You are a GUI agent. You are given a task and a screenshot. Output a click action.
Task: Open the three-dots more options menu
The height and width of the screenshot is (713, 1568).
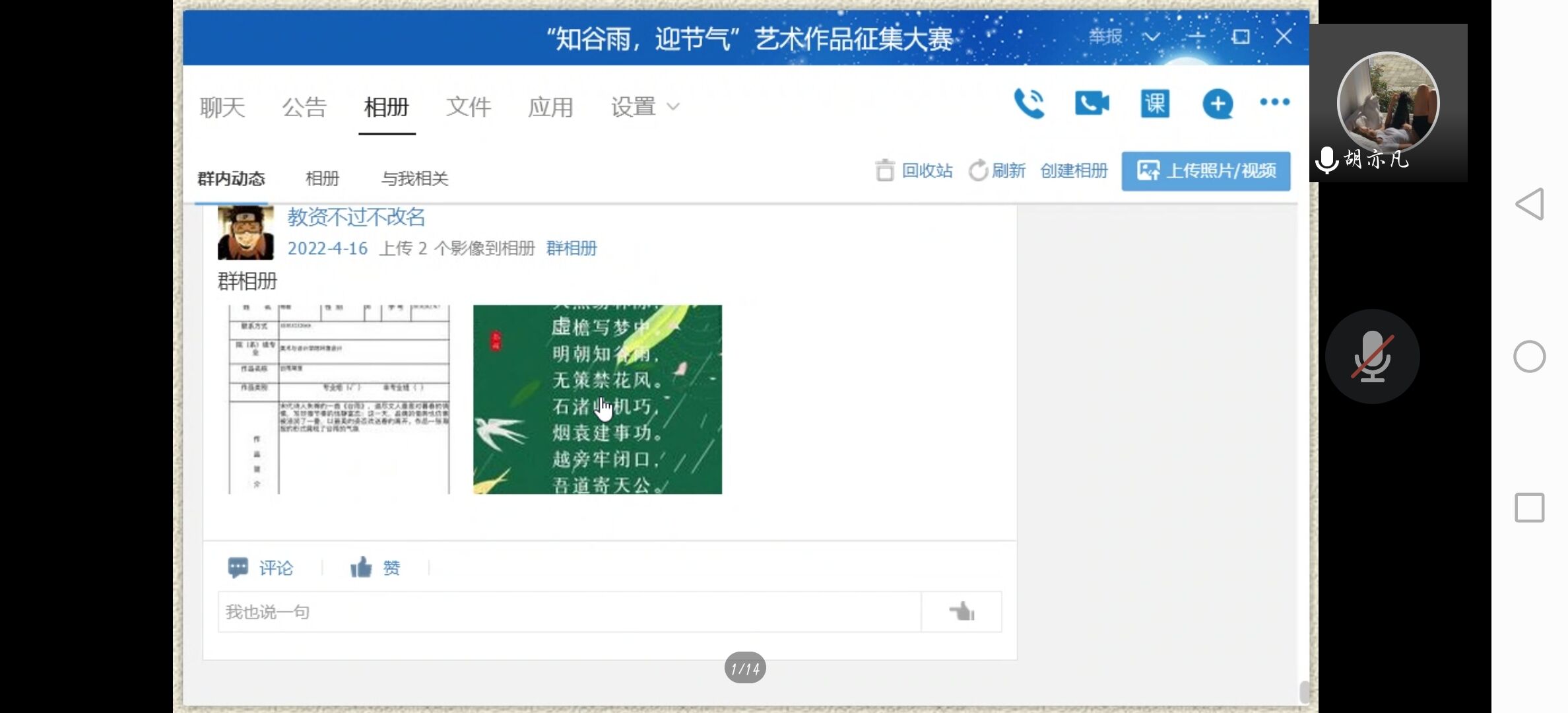[1274, 102]
